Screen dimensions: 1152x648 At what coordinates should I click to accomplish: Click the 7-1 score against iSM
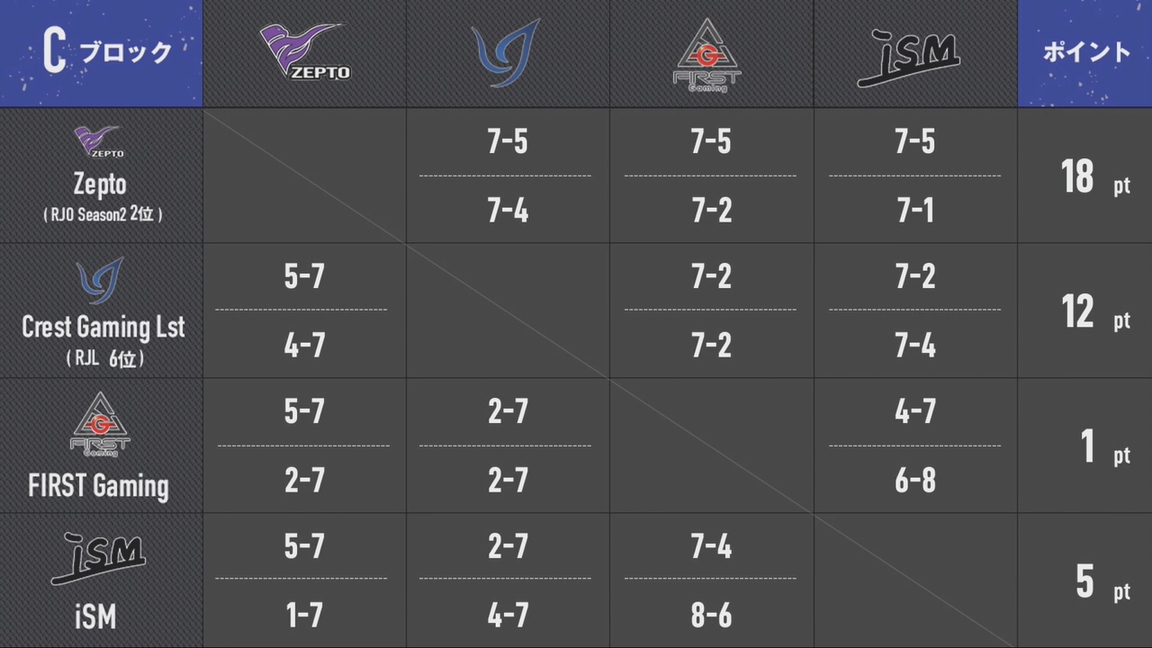pos(915,211)
